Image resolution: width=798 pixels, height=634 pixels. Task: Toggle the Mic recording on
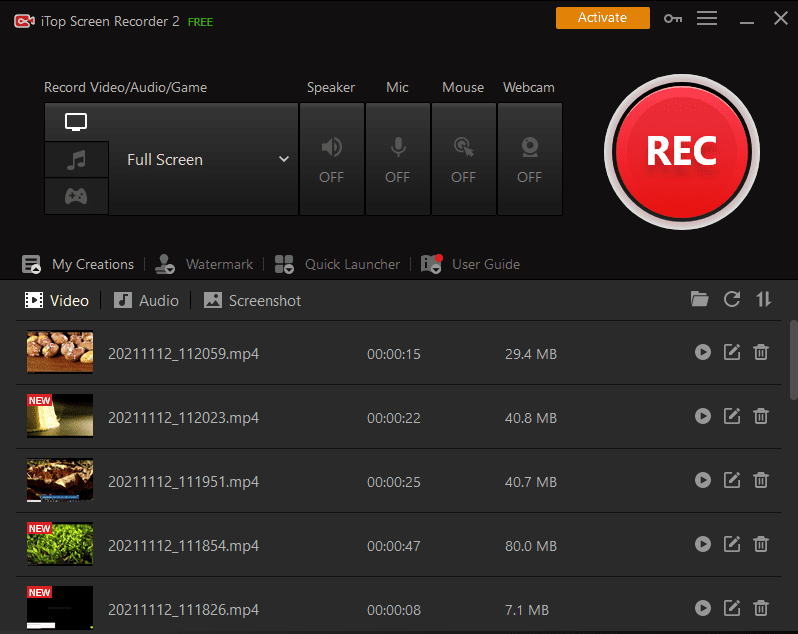(397, 159)
